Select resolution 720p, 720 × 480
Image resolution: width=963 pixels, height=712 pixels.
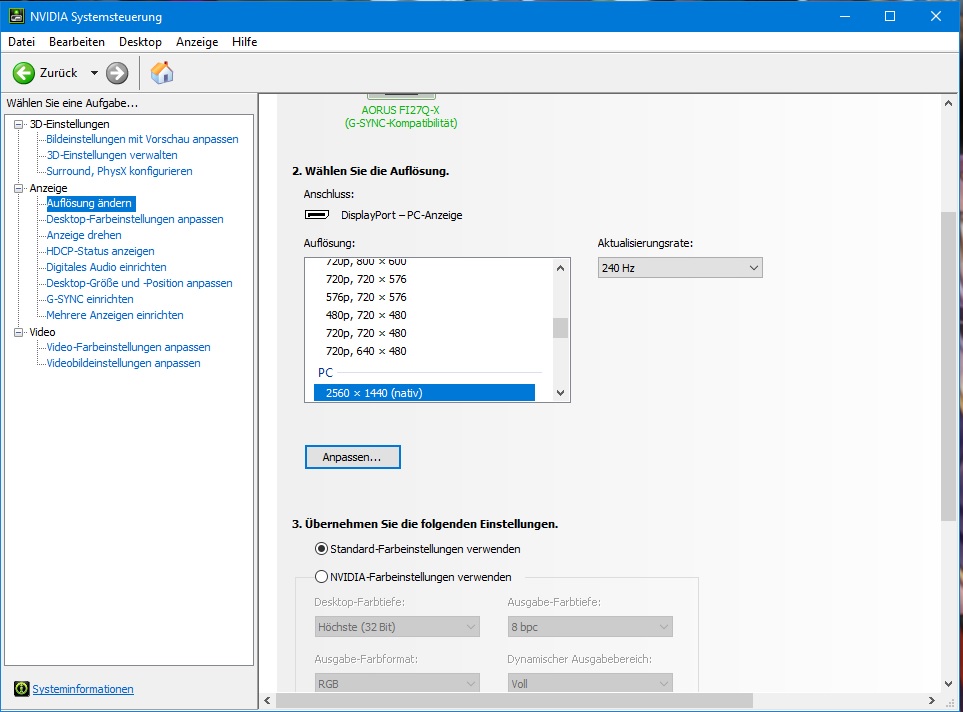[366, 333]
